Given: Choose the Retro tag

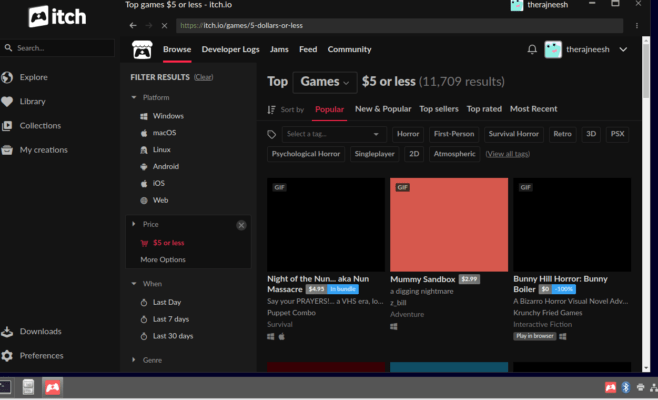Looking at the screenshot, I should pos(562,134).
